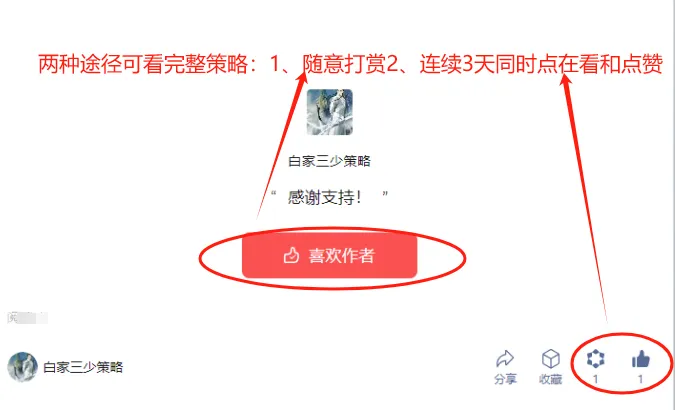Click the red 随意打赏 annotation text
Image resolution: width=675 pixels, height=410 pixels.
[344, 65]
